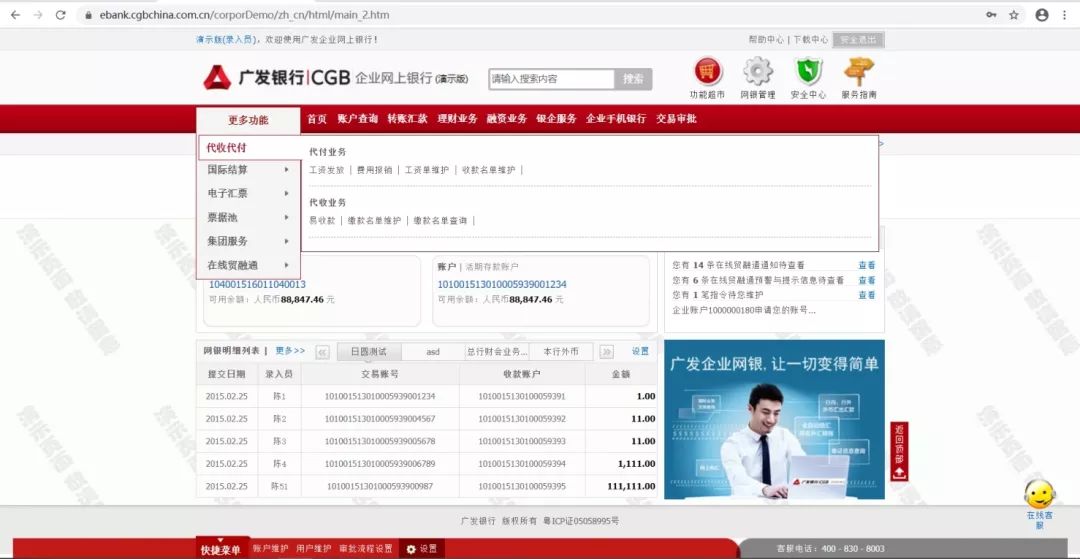The height and width of the screenshot is (559, 1080).
Task: Switch to 日圆测试 detail tab
Action: click(368, 352)
